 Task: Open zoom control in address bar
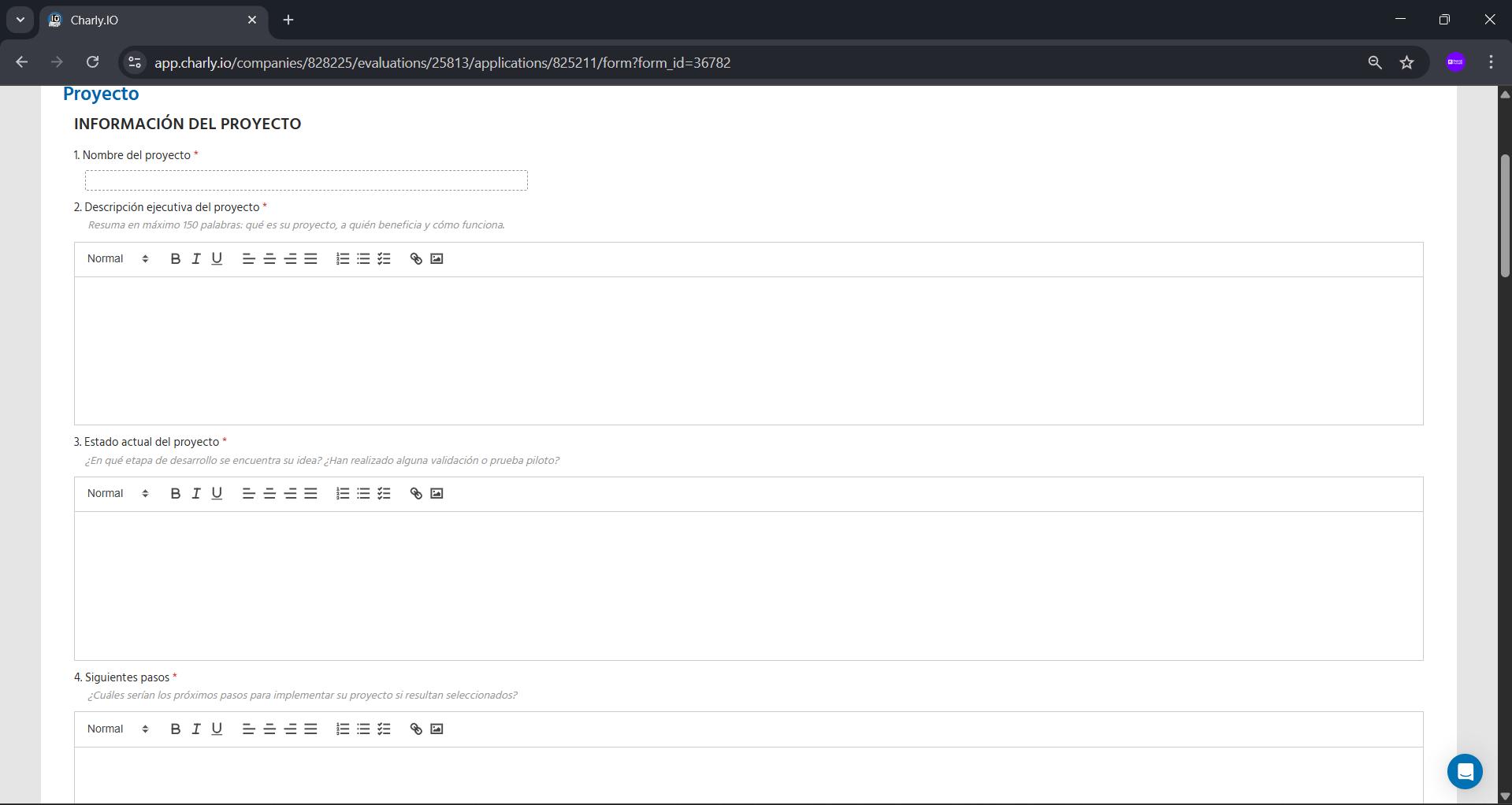point(1375,62)
